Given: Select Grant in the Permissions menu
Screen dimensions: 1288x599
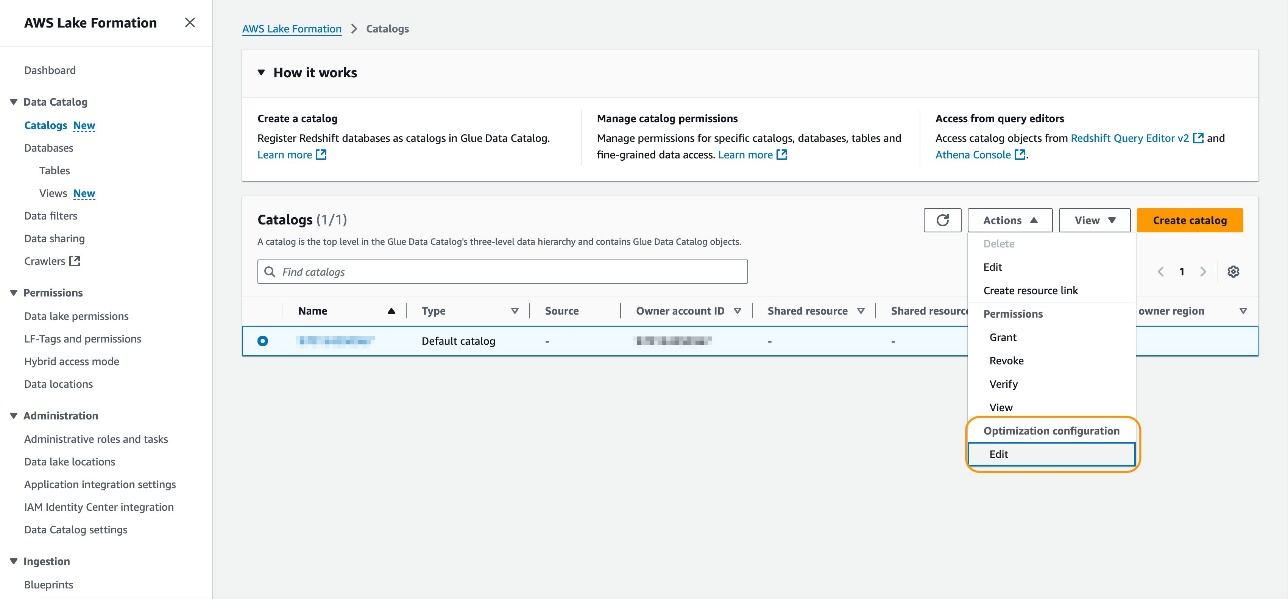Looking at the screenshot, I should (x=1003, y=337).
